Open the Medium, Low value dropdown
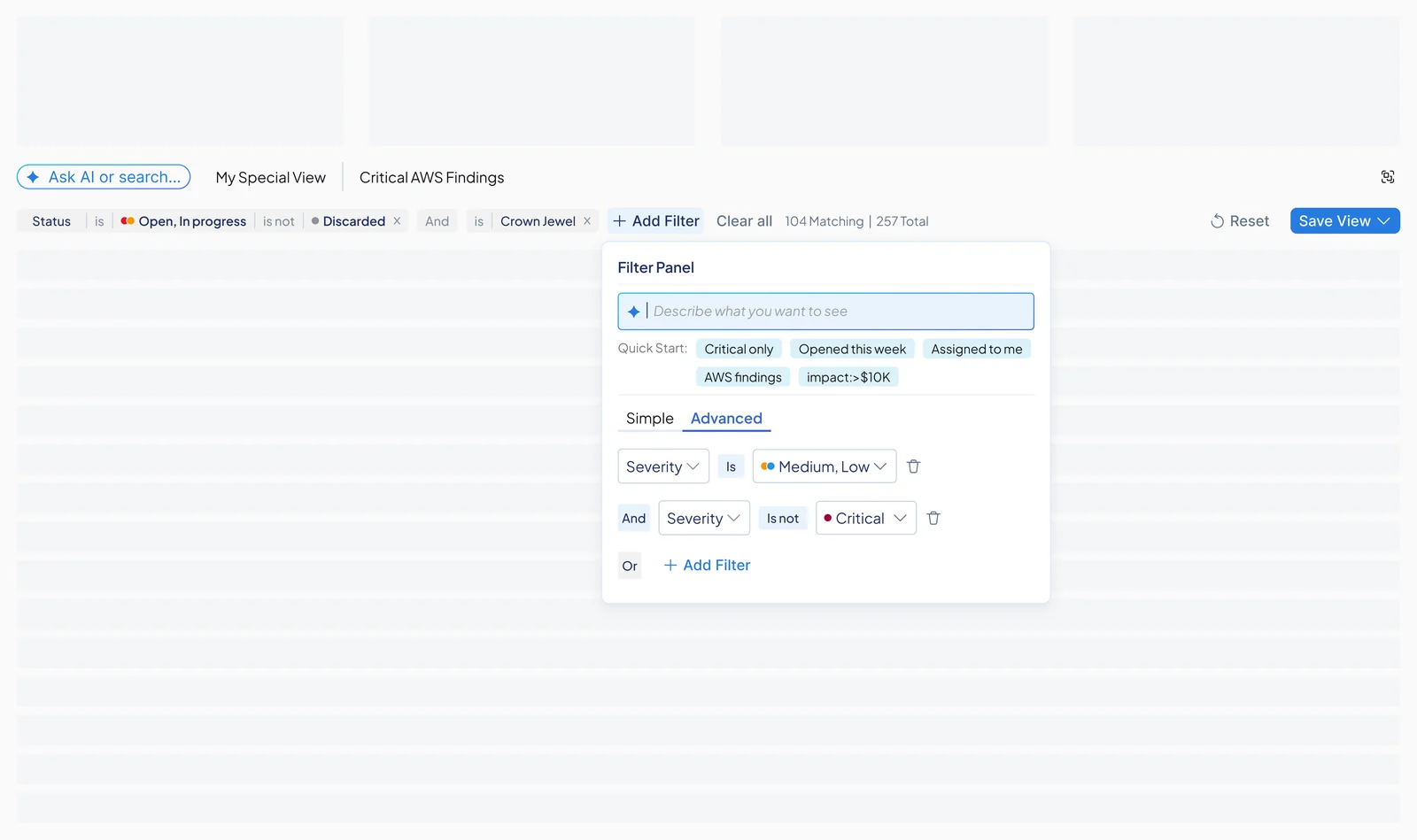 [x=825, y=466]
